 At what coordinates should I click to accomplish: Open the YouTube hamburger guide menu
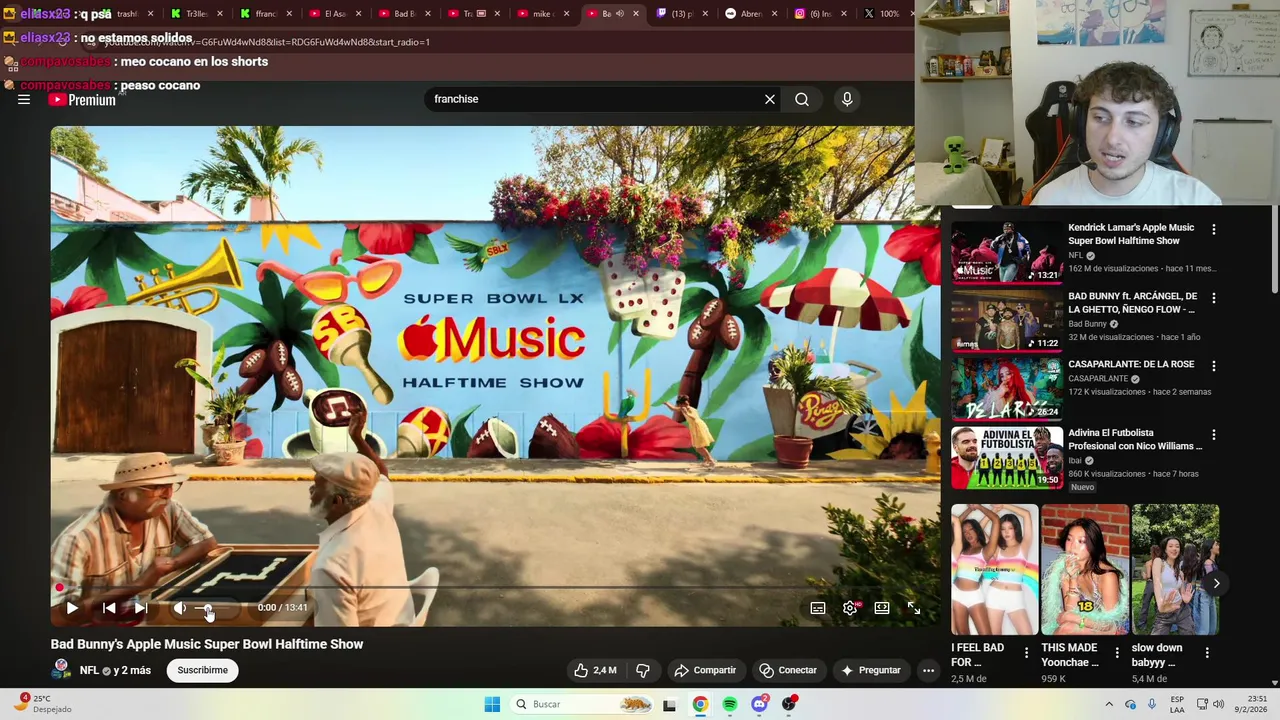(24, 99)
